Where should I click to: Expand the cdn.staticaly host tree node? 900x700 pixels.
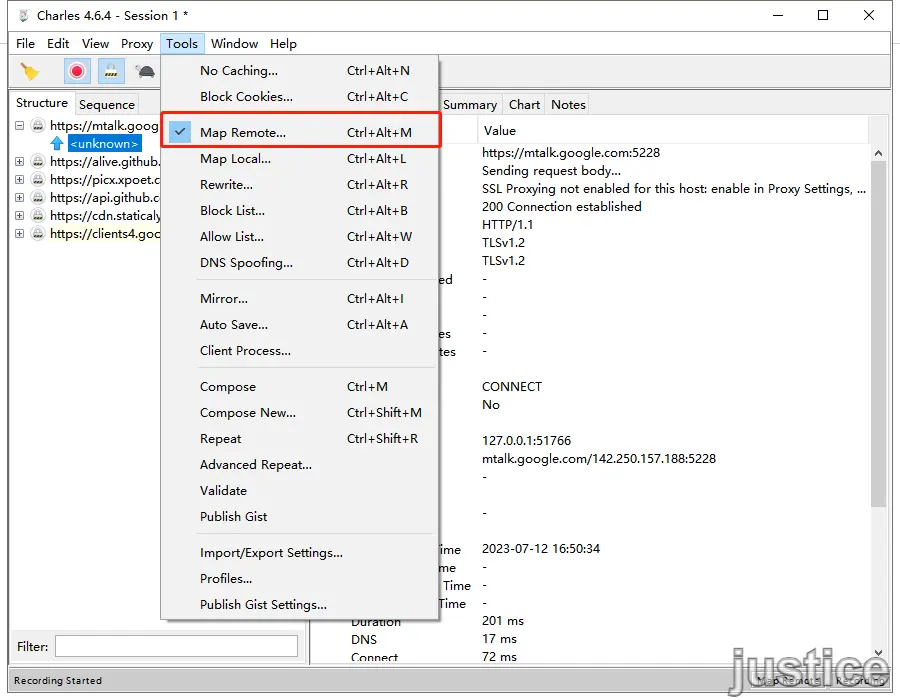20,215
